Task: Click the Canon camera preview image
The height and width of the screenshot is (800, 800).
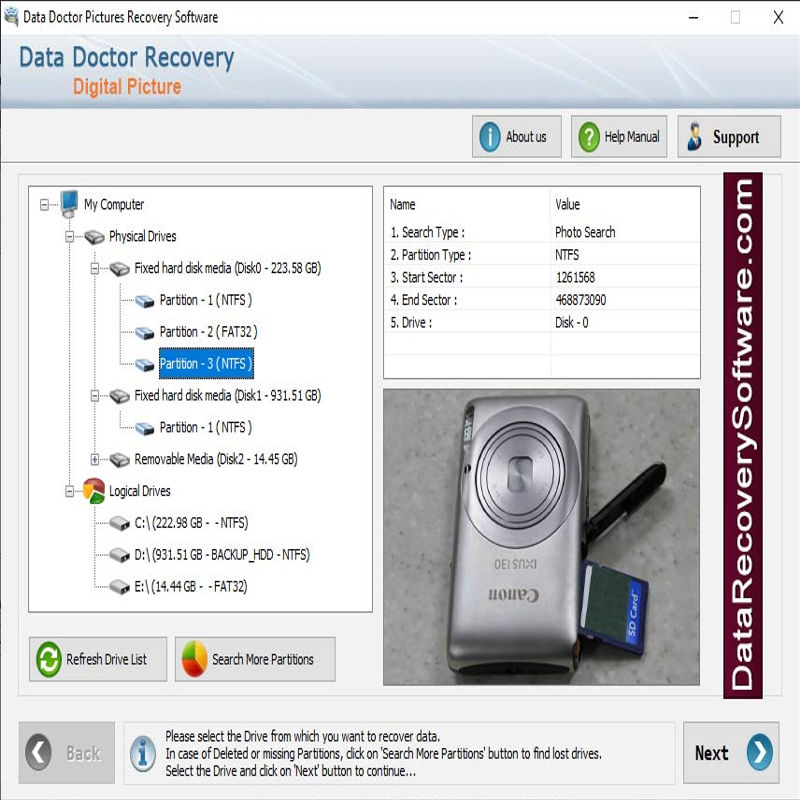Action: coord(541,537)
